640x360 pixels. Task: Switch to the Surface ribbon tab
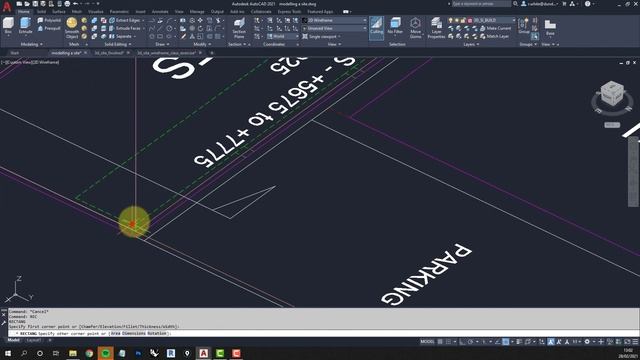(58, 11)
